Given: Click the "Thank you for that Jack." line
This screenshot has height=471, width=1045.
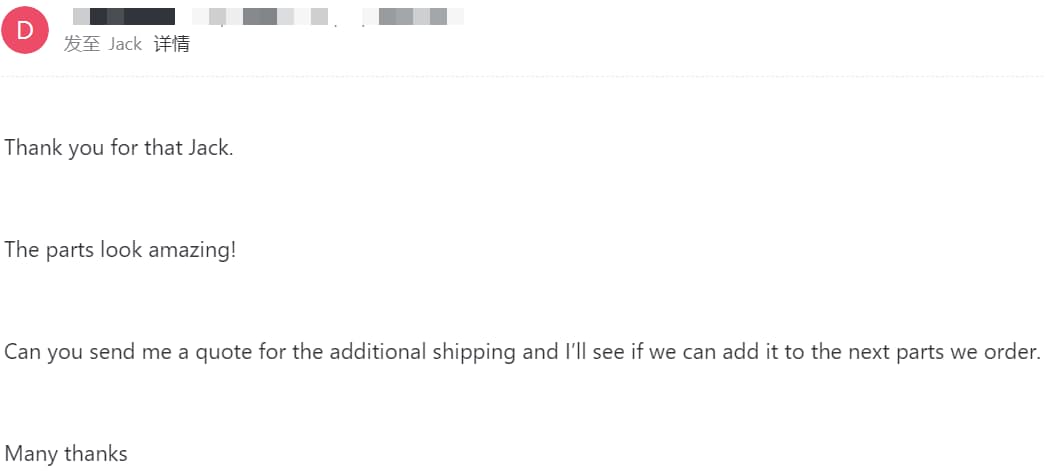Looking at the screenshot, I should click(x=119, y=147).
